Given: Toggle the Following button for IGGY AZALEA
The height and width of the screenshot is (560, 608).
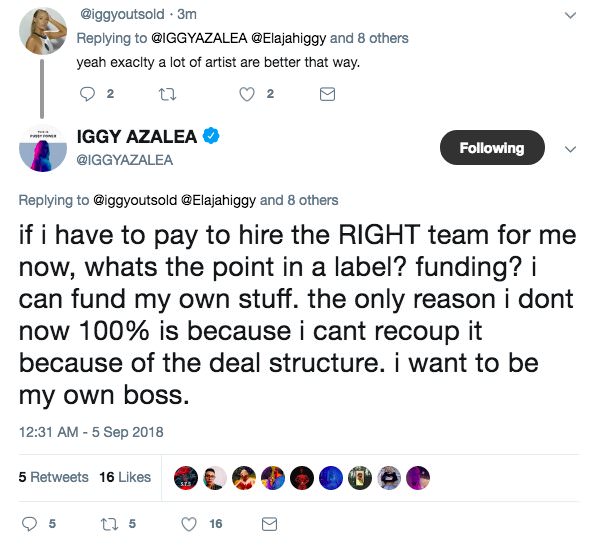Looking at the screenshot, I should click(x=492, y=148).
